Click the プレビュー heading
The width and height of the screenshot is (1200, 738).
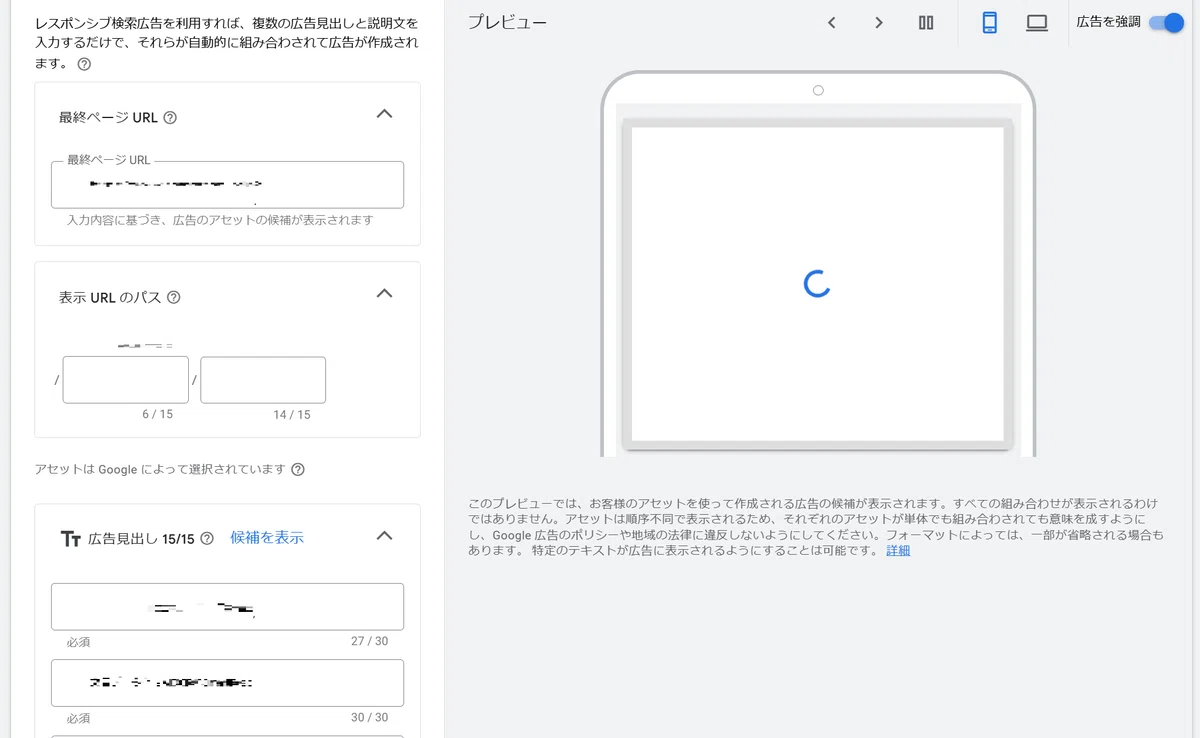pyautogui.click(x=508, y=23)
